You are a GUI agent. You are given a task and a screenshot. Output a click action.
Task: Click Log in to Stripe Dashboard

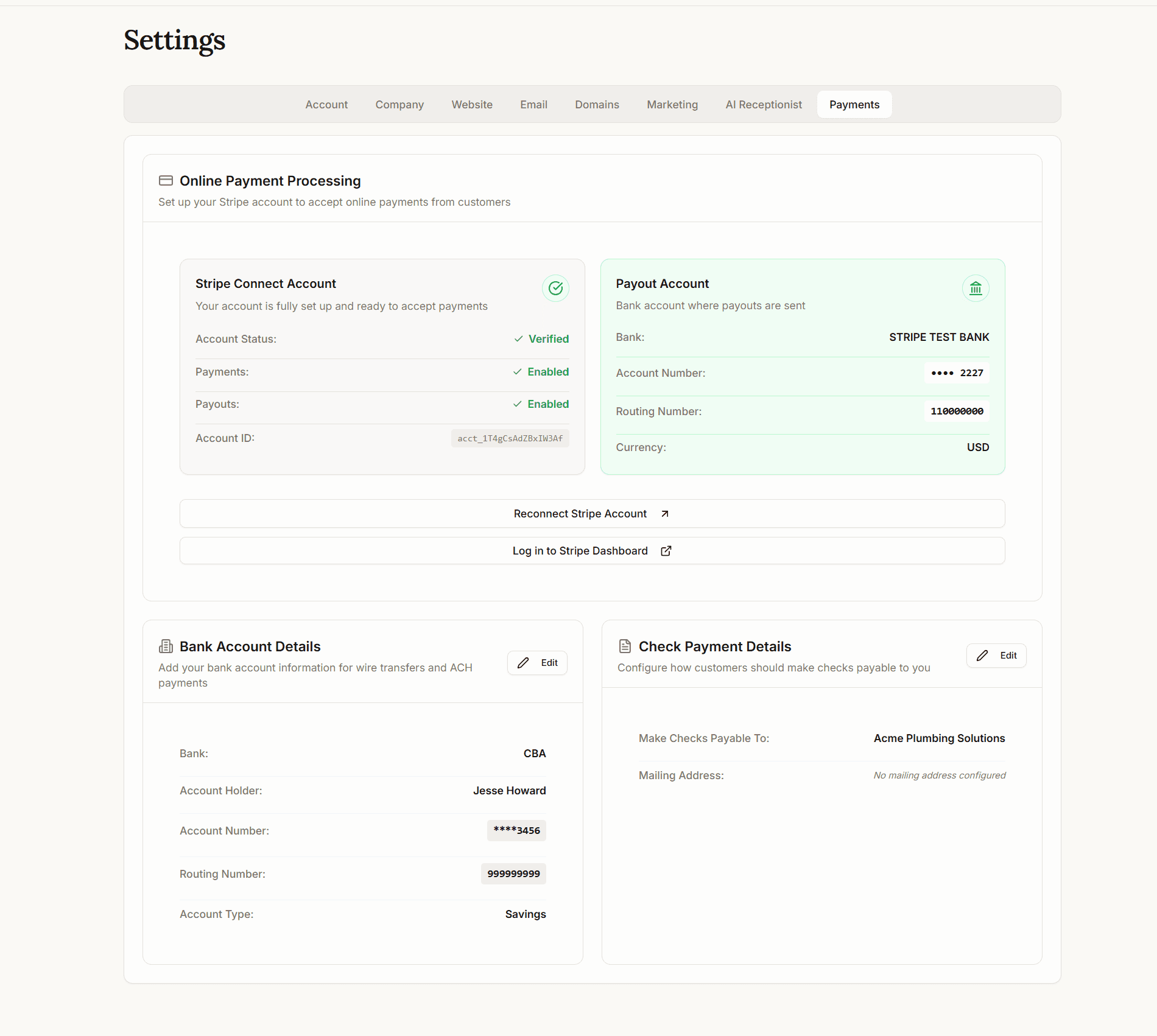coord(592,551)
